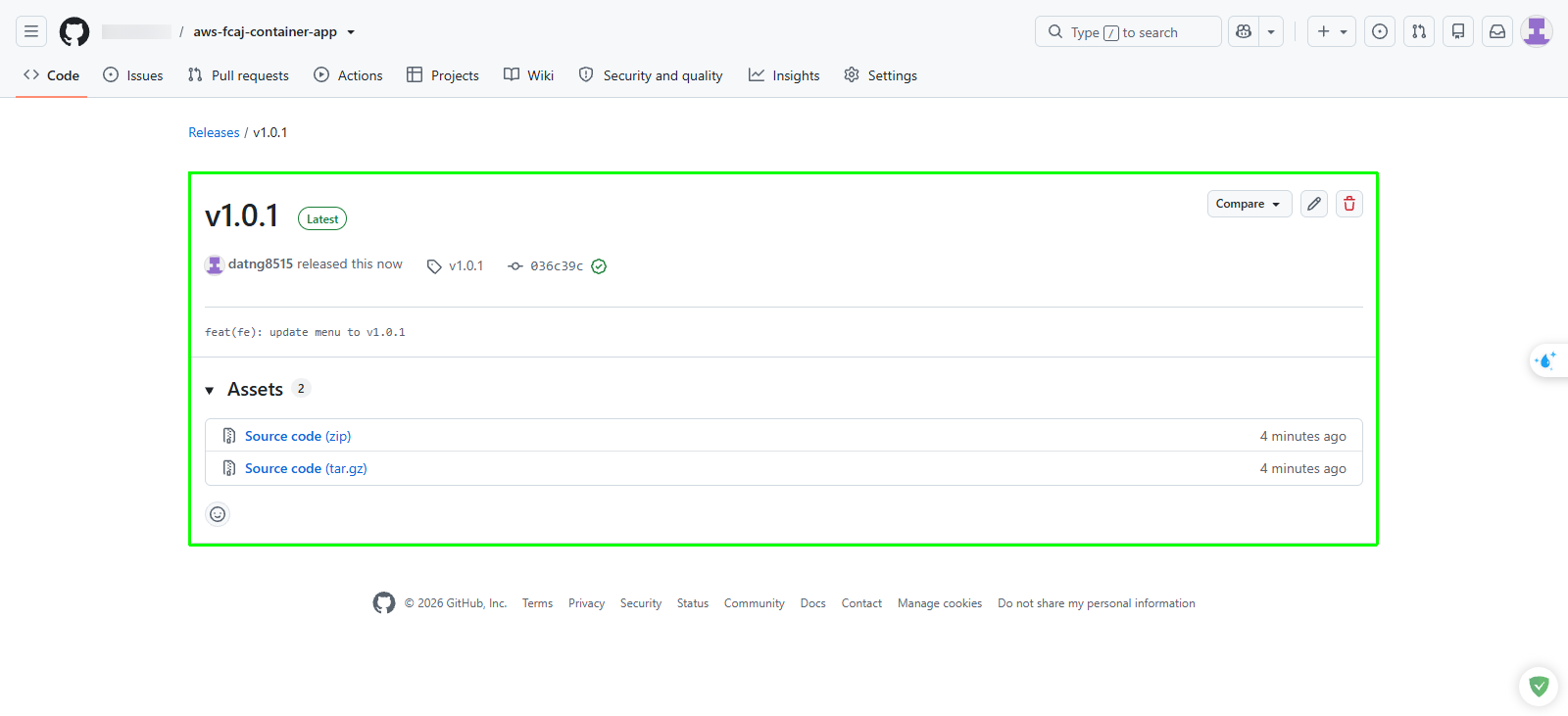
Task: Click the green shield badge icon
Action: tap(1539, 687)
